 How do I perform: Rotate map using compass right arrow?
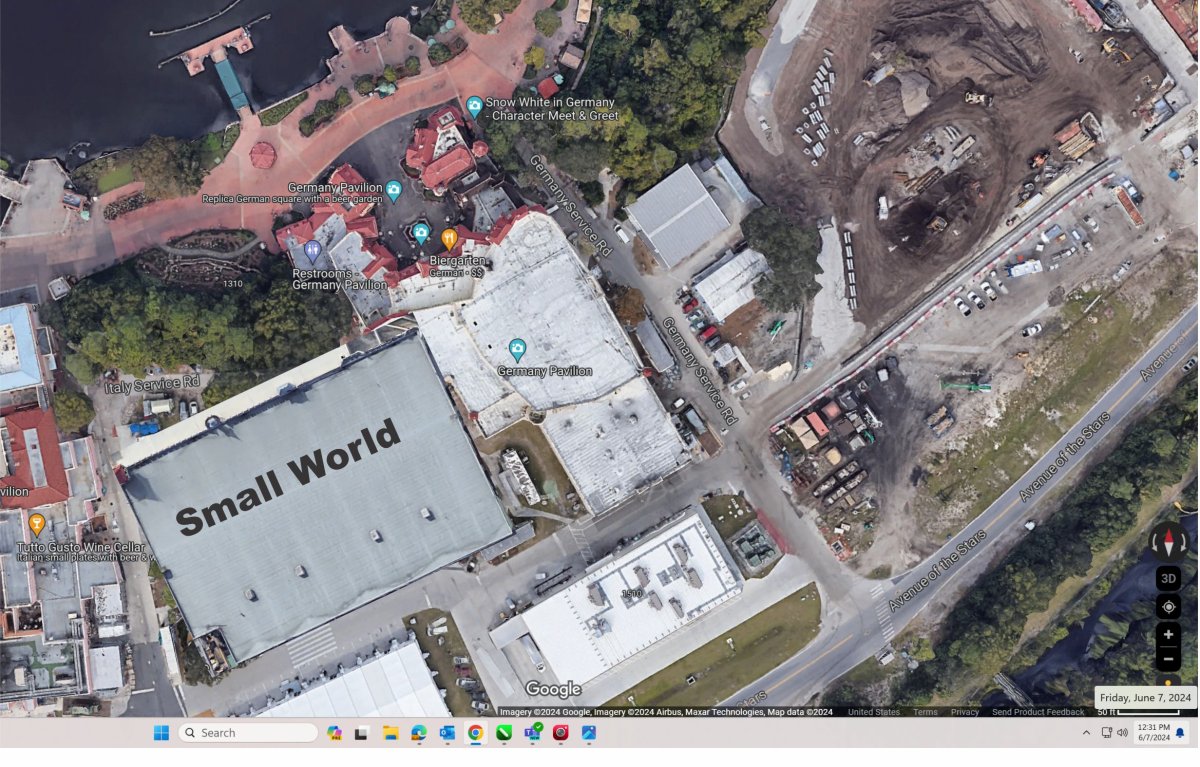(x=1185, y=543)
